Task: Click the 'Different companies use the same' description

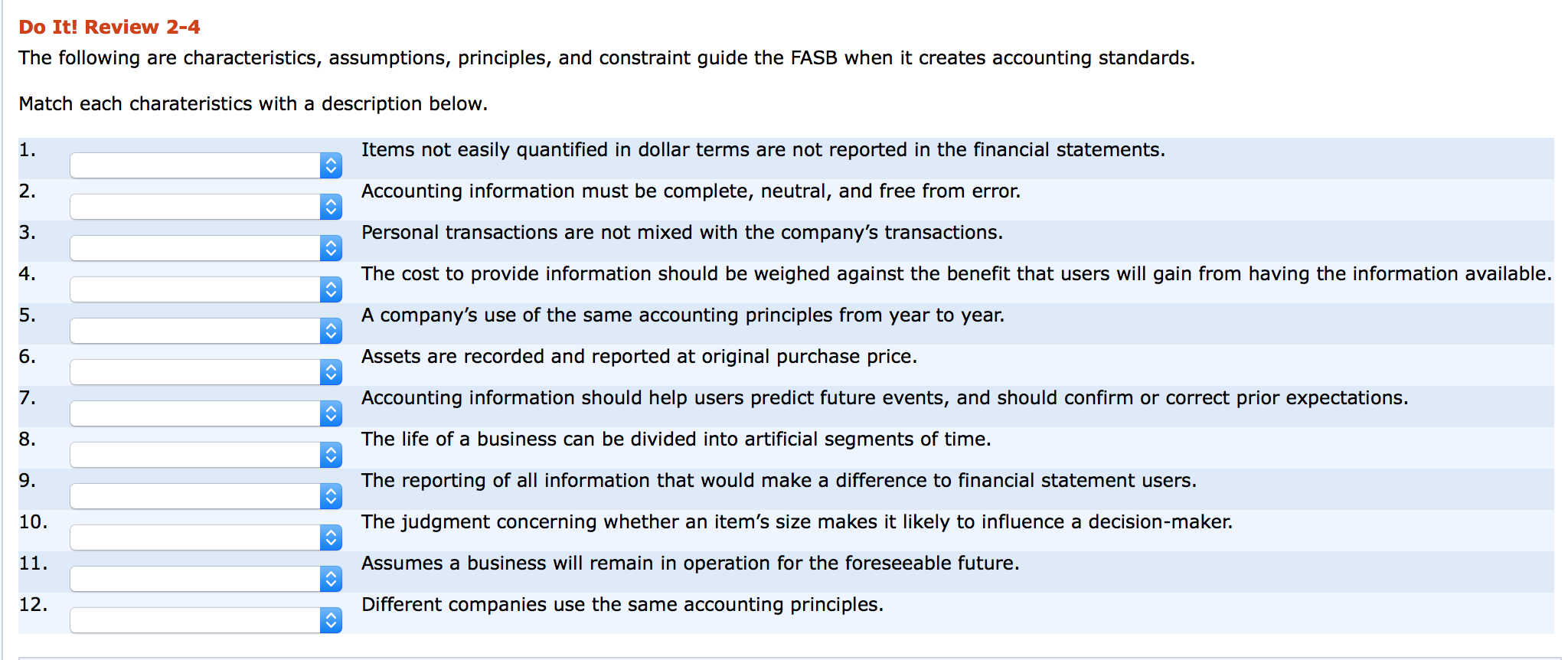Action: 622,605
